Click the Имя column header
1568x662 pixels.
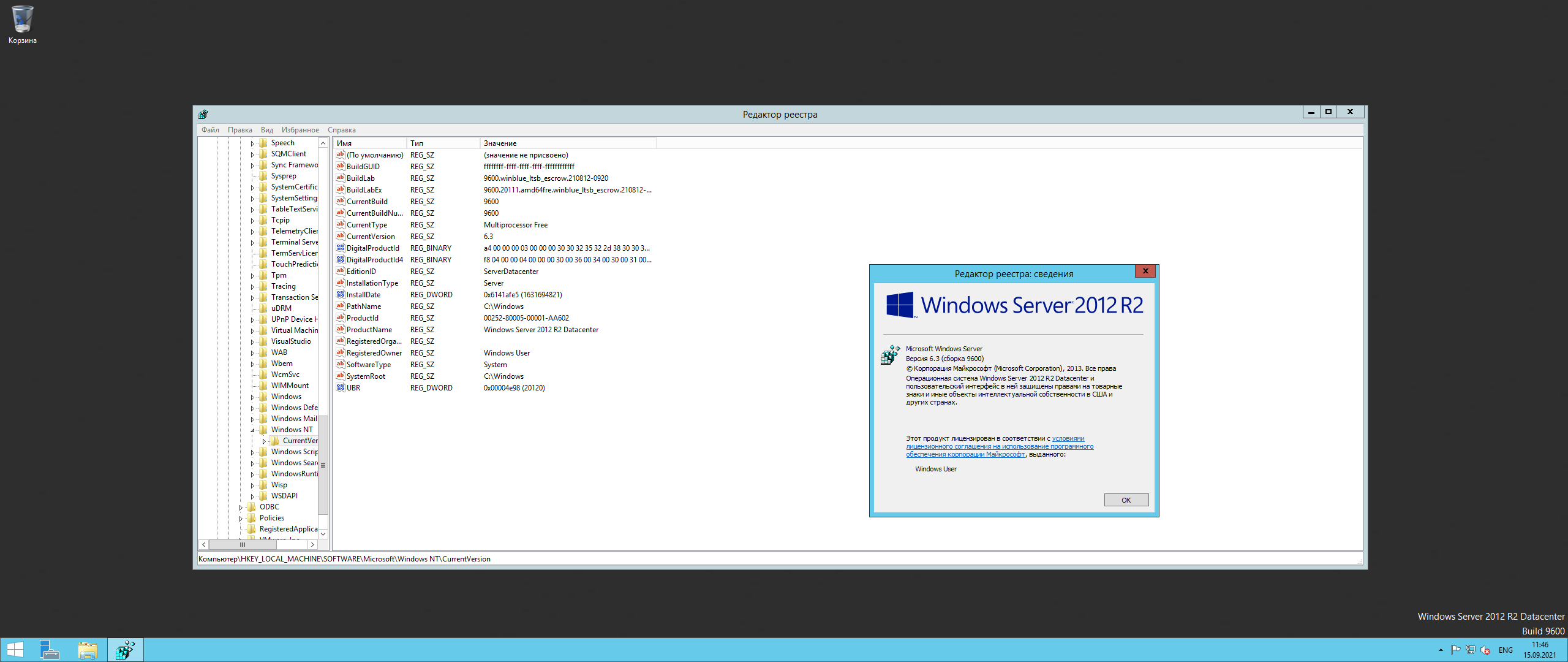click(369, 143)
